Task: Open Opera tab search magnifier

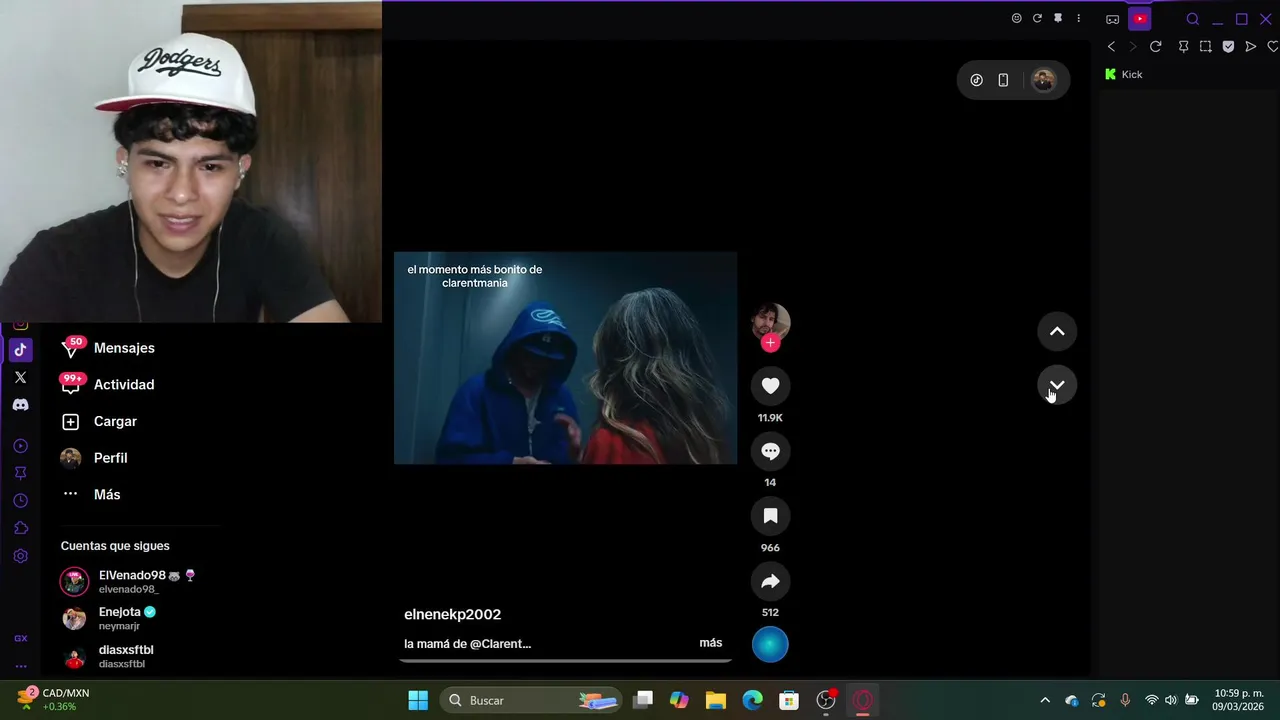Action: (x=1193, y=19)
